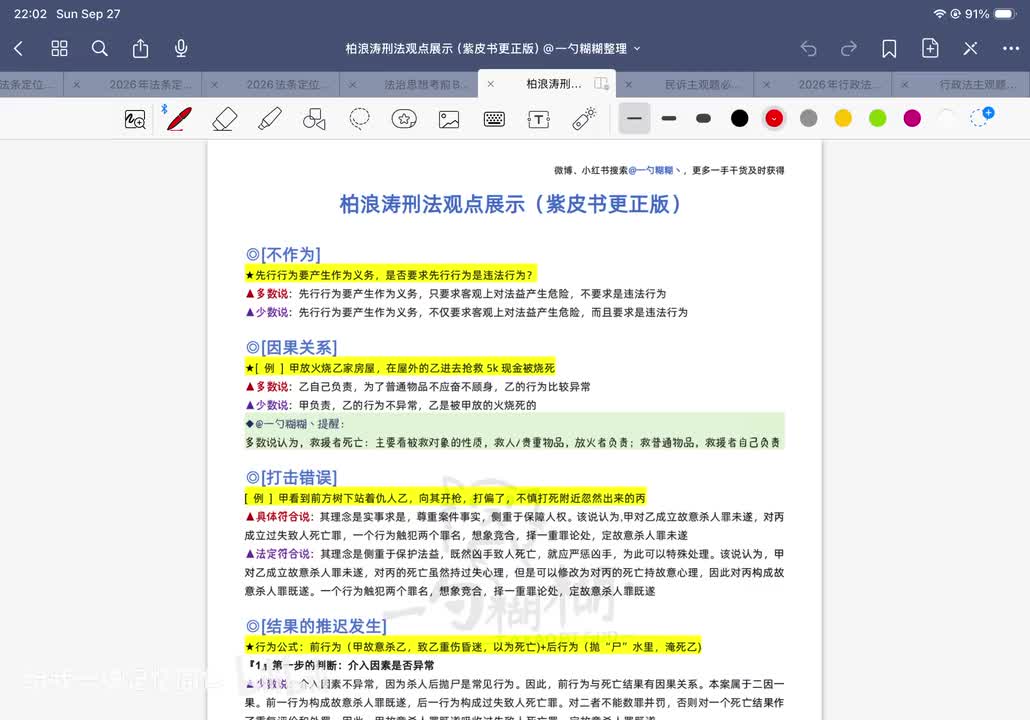Viewport: 1030px width, 720px height.
Task: Tap the title 柏浪涛刑法观点展示
Action: (x=510, y=204)
